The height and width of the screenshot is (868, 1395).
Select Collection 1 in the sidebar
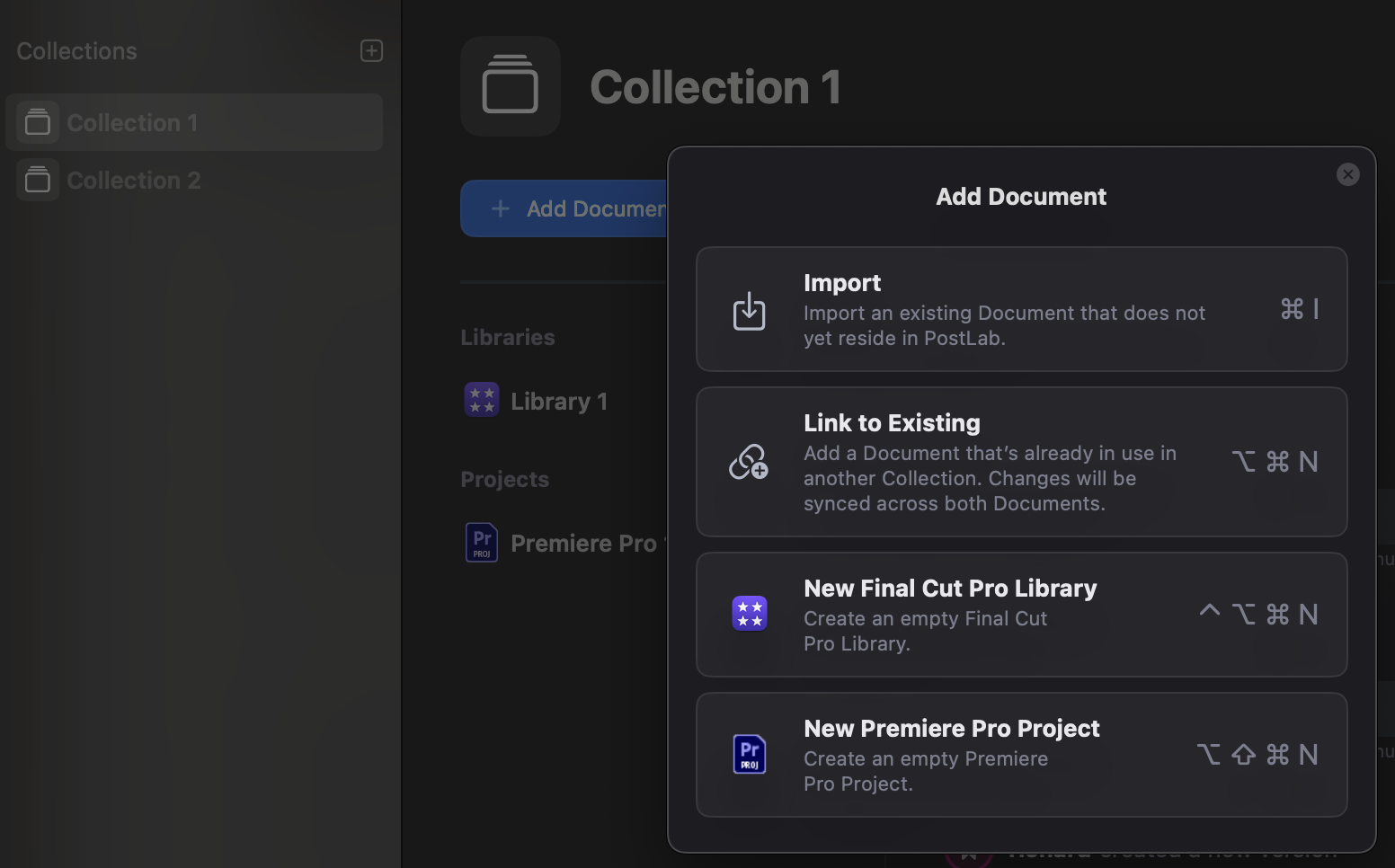point(194,122)
